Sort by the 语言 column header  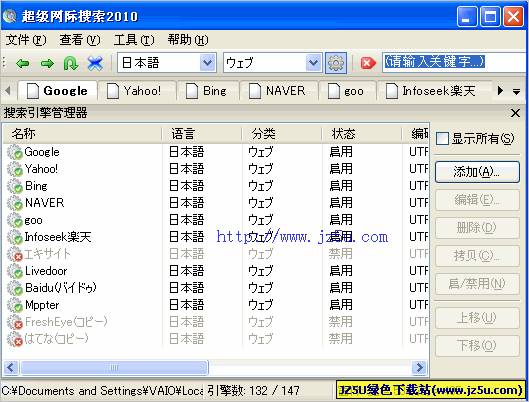pyautogui.click(x=202, y=134)
